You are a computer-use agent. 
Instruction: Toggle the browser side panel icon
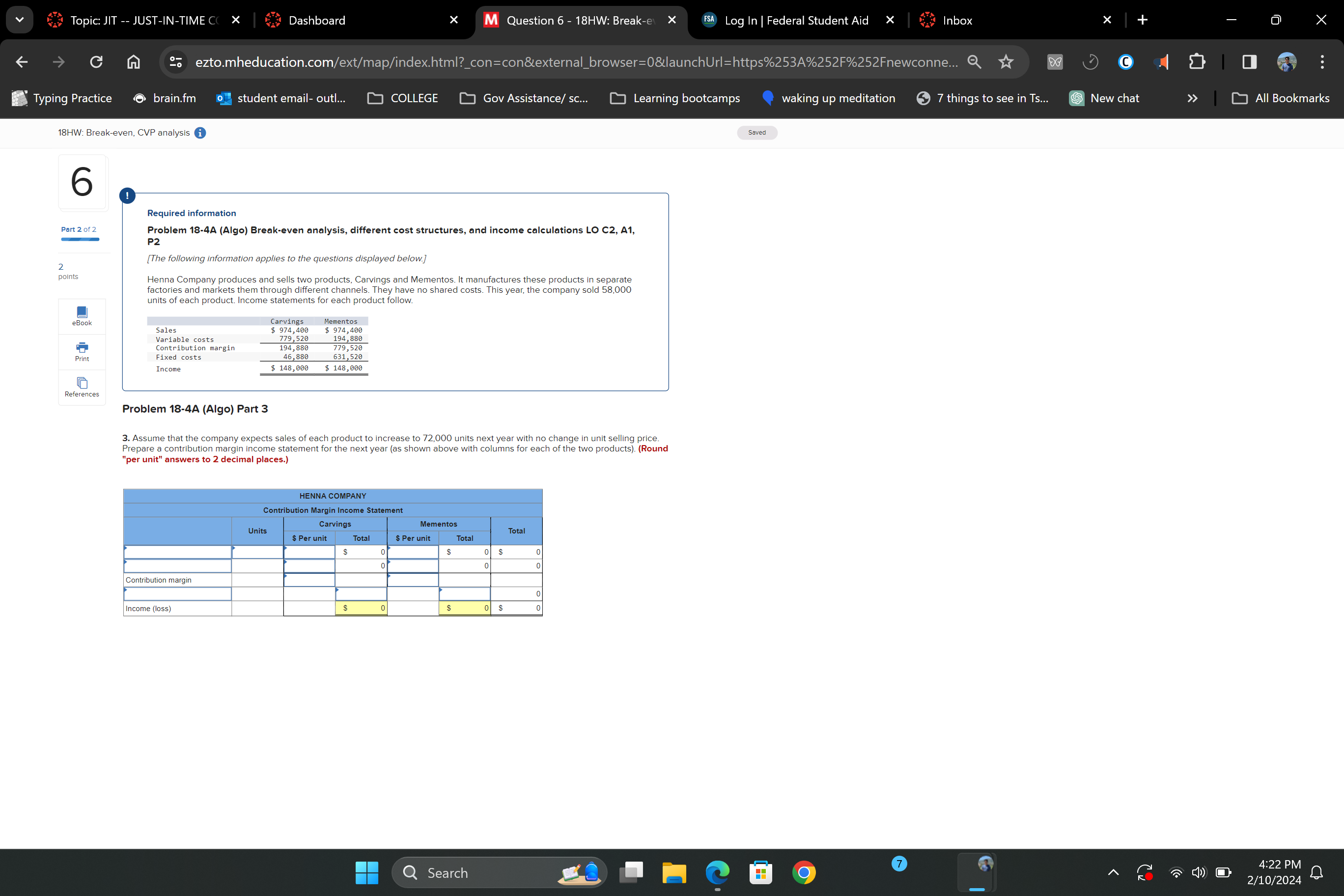(x=1249, y=62)
